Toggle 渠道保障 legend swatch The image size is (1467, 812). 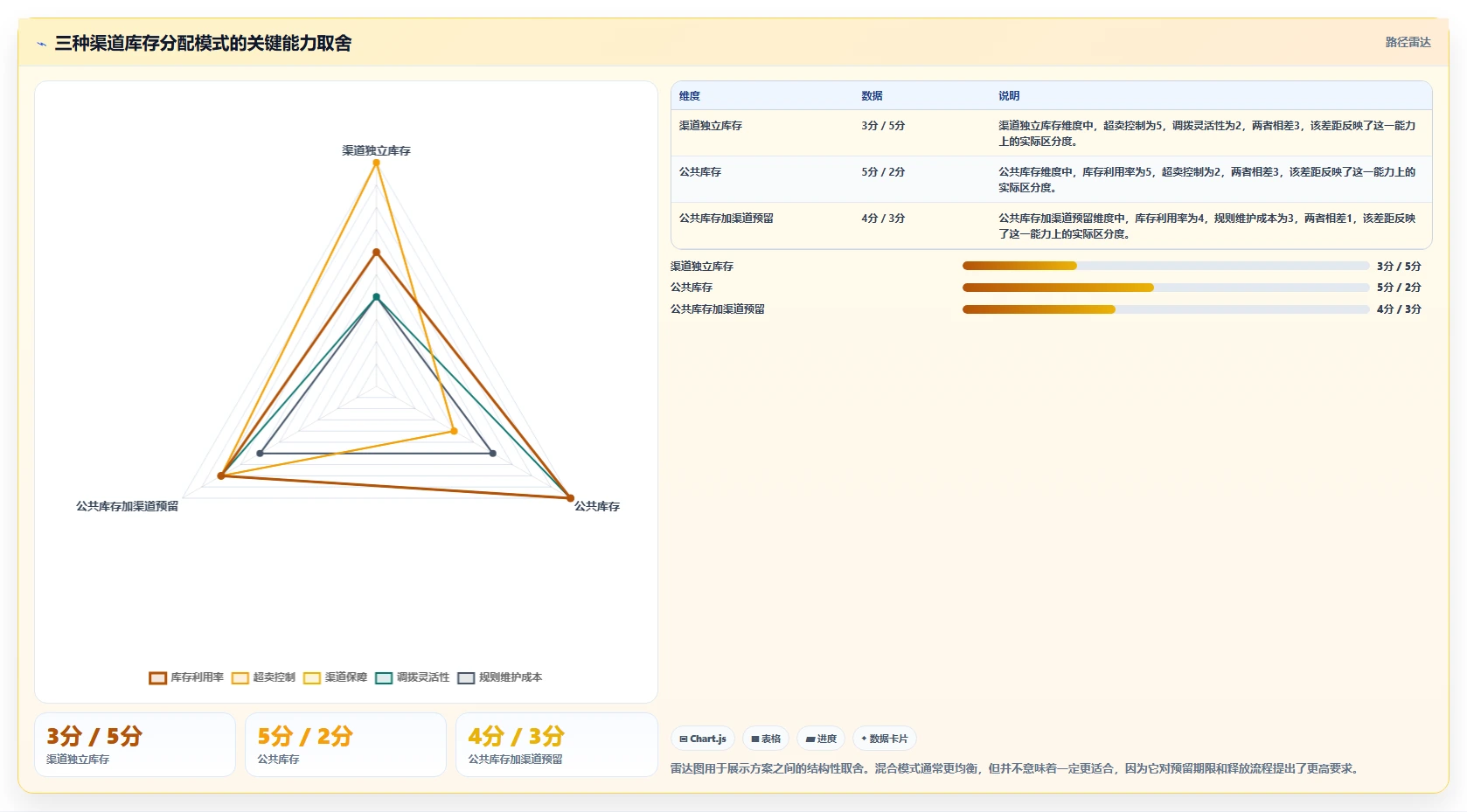(312, 677)
